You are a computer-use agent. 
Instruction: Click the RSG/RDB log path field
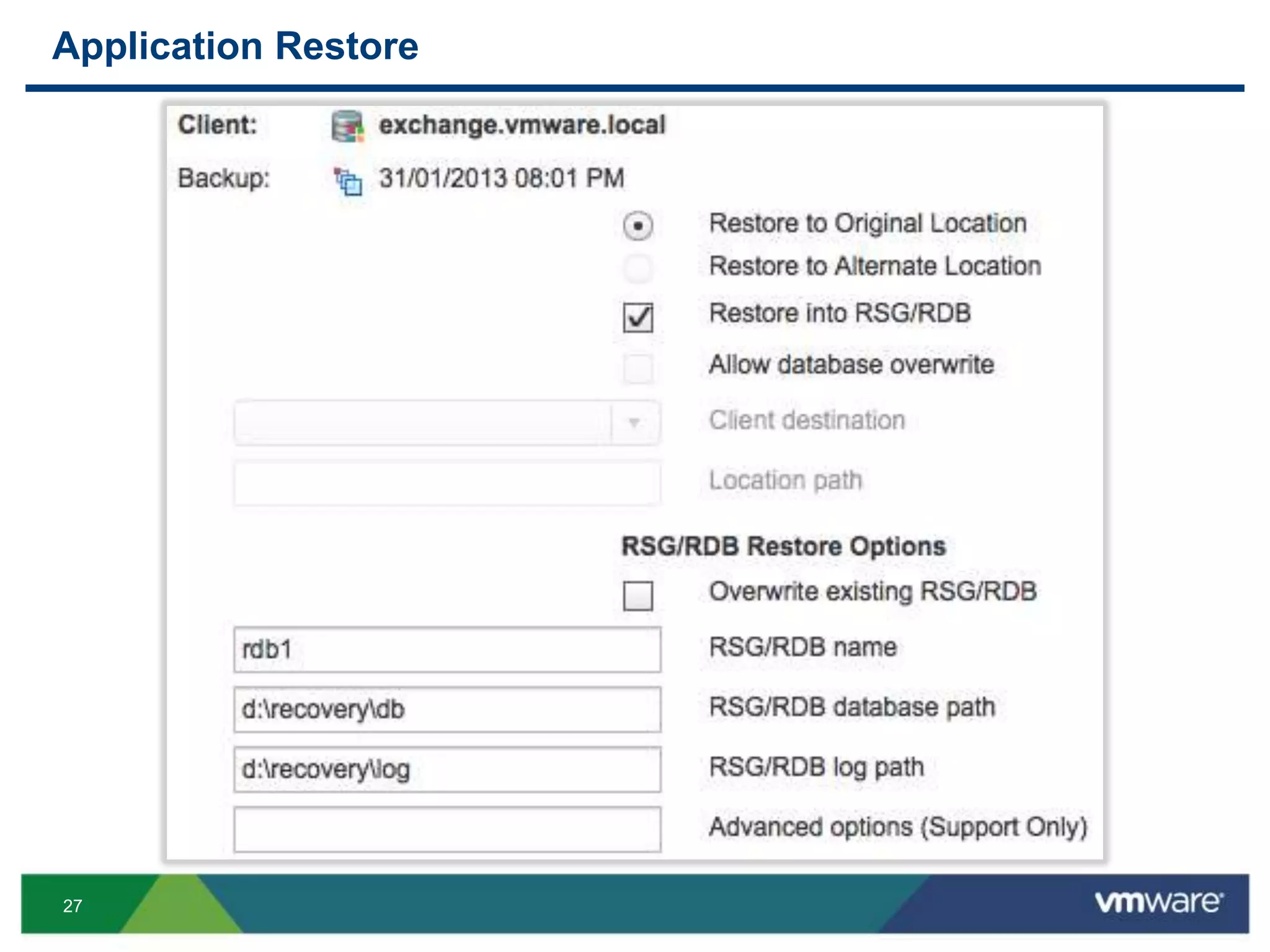point(447,769)
